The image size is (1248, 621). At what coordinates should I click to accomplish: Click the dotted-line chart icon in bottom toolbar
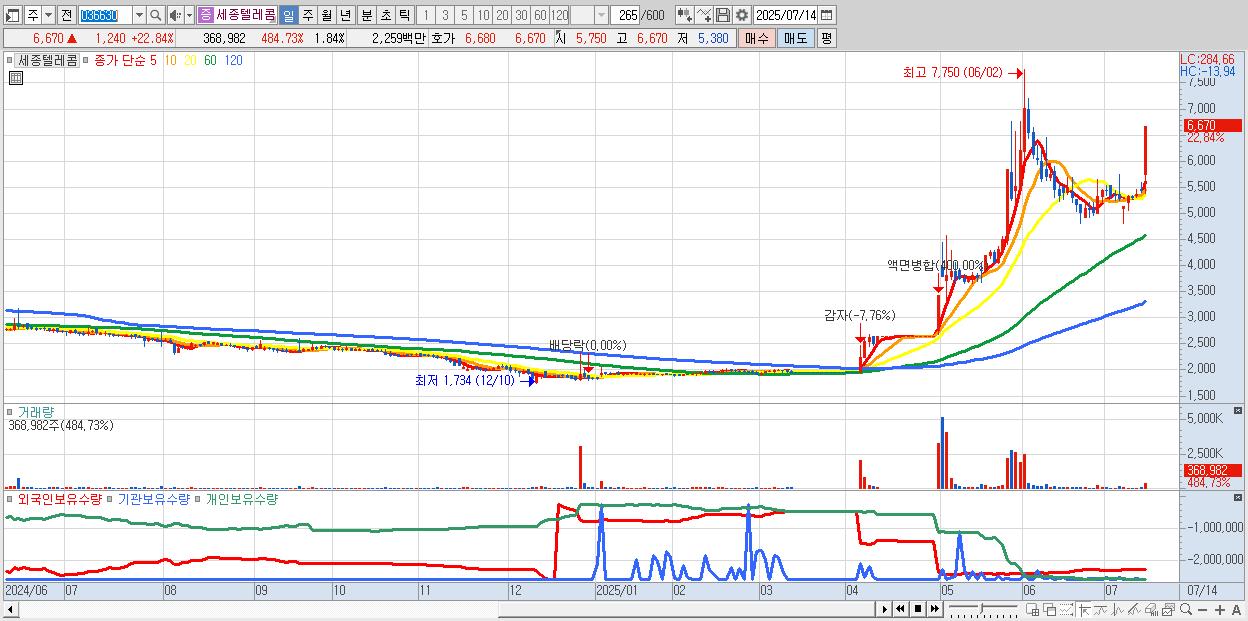(x=1067, y=609)
